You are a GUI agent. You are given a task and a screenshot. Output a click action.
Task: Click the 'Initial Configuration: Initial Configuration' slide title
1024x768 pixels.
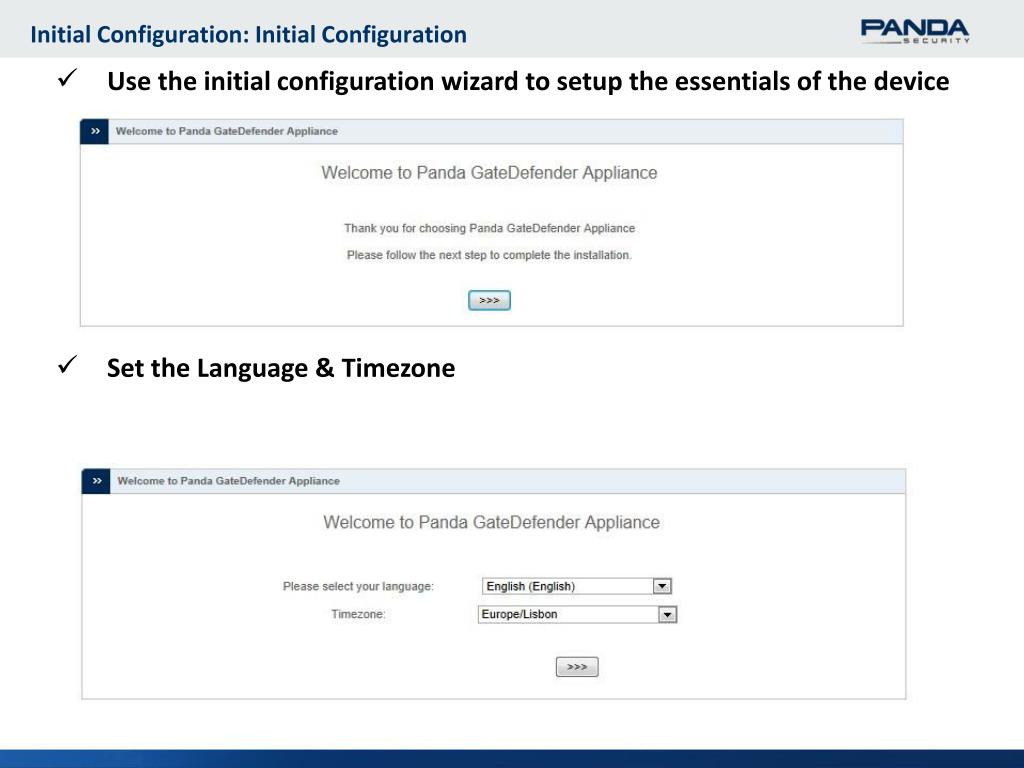point(248,35)
